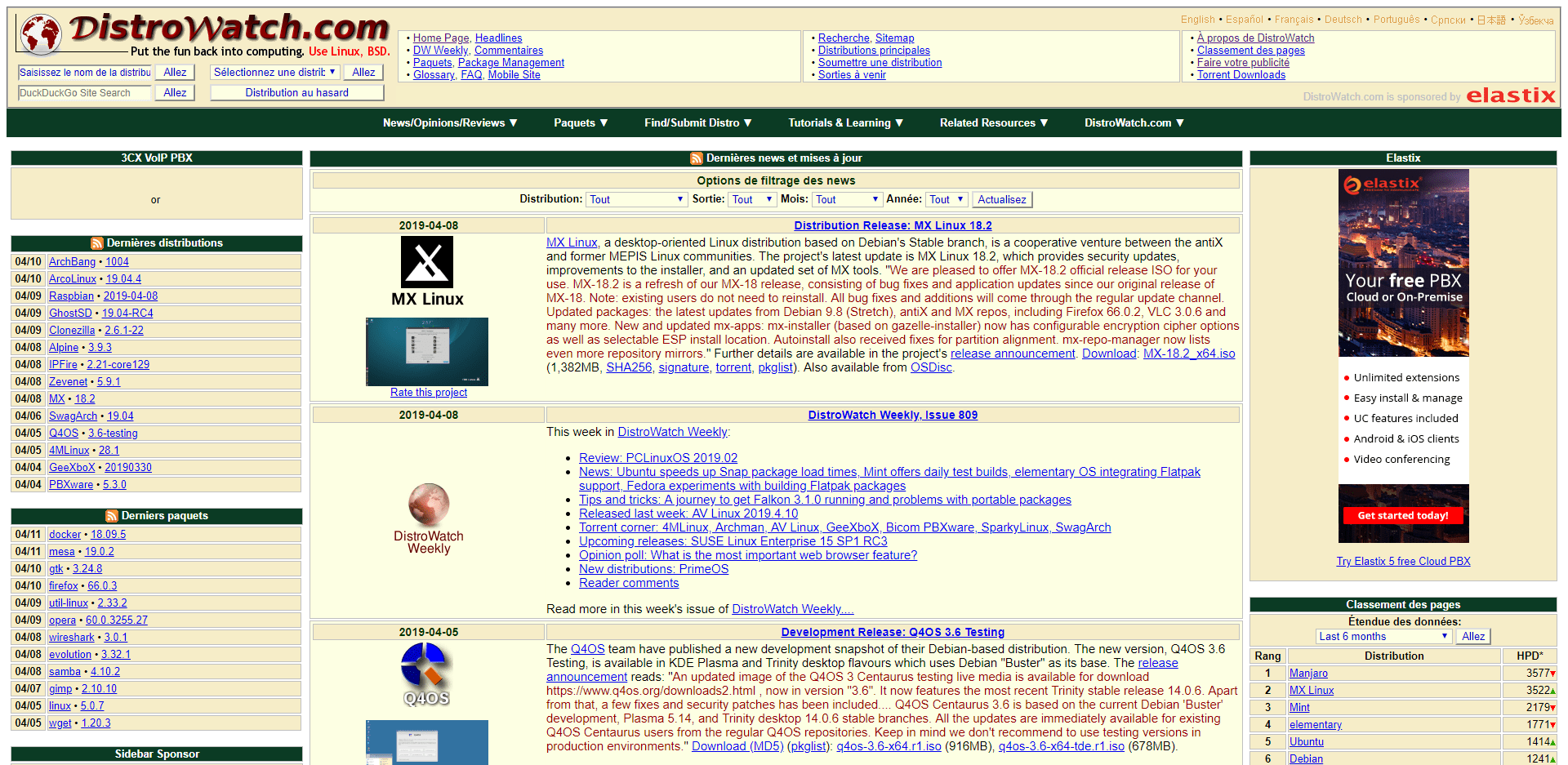Expand the Related Resources menu
This screenshot has height=765, width=1568.
(994, 122)
